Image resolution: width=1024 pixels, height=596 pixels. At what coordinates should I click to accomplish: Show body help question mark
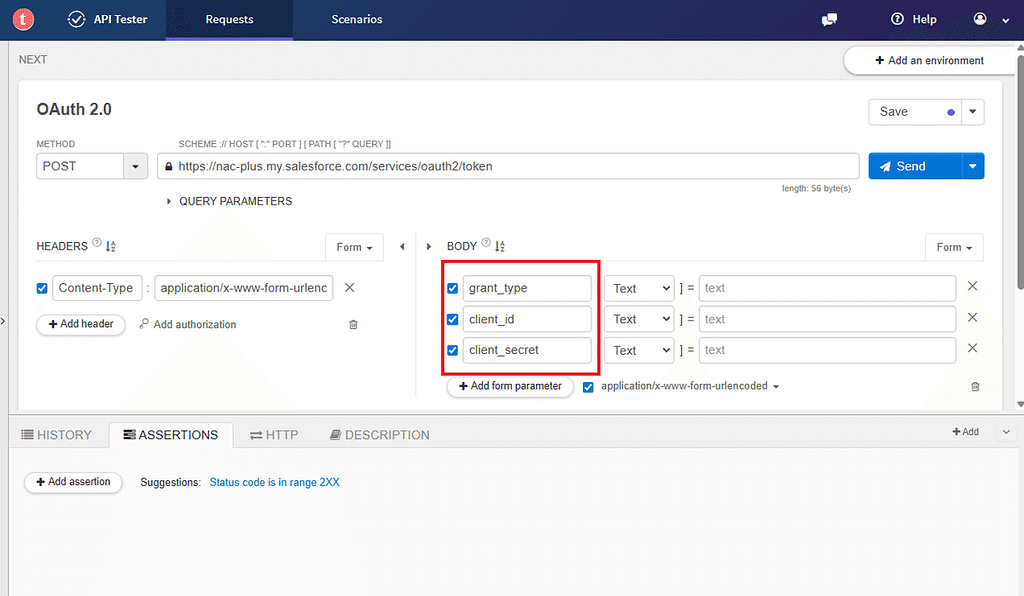point(486,243)
